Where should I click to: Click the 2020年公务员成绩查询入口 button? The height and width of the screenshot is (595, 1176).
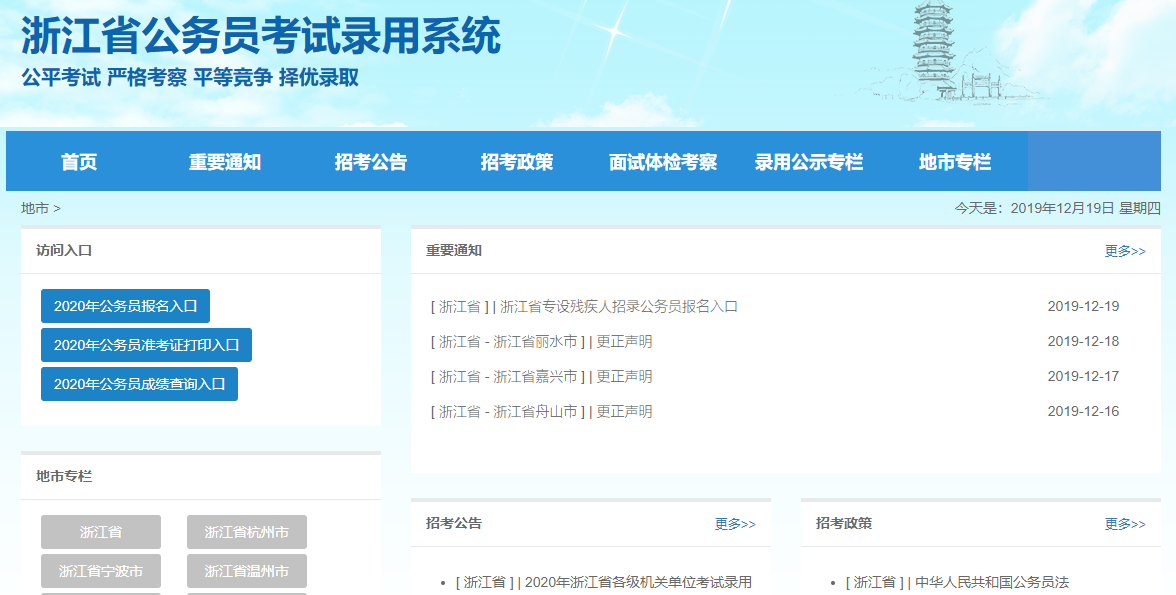tap(139, 384)
